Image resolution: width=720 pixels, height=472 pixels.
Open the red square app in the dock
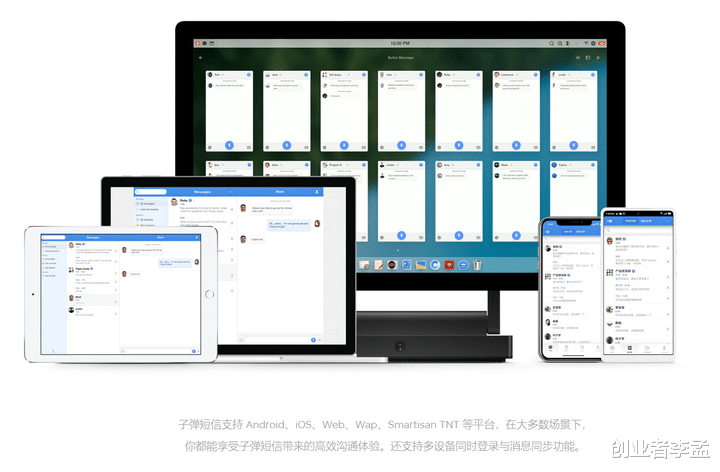pos(449,265)
